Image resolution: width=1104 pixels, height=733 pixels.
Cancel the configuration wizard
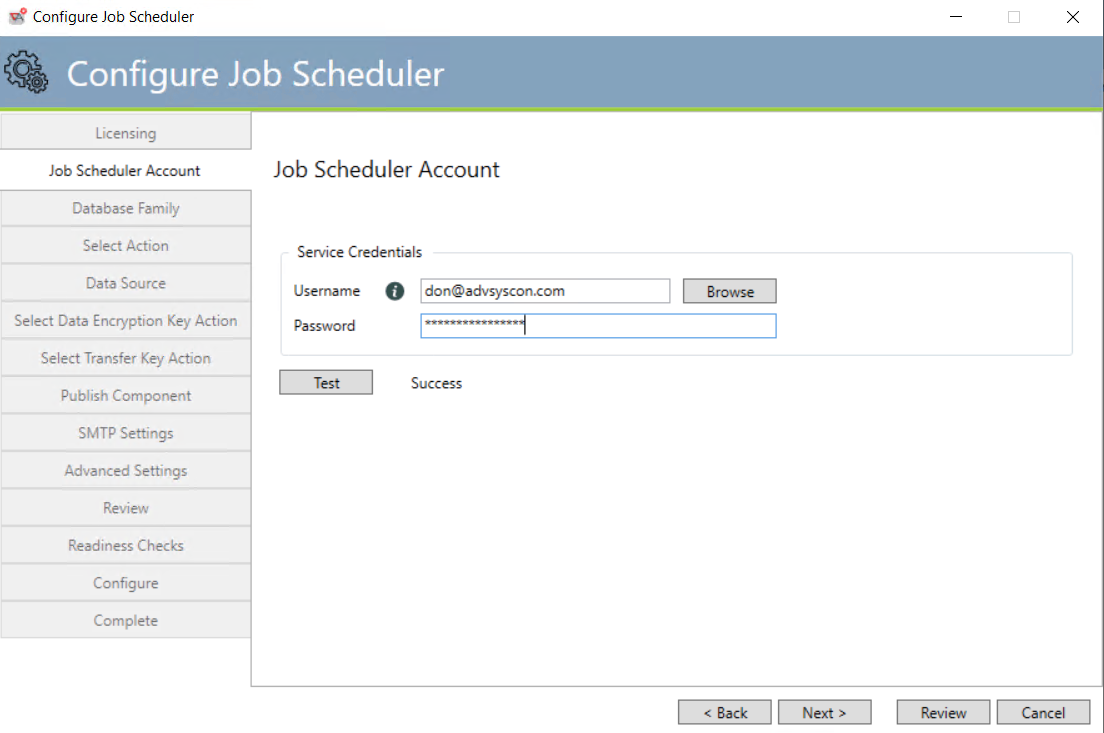pos(1043,712)
